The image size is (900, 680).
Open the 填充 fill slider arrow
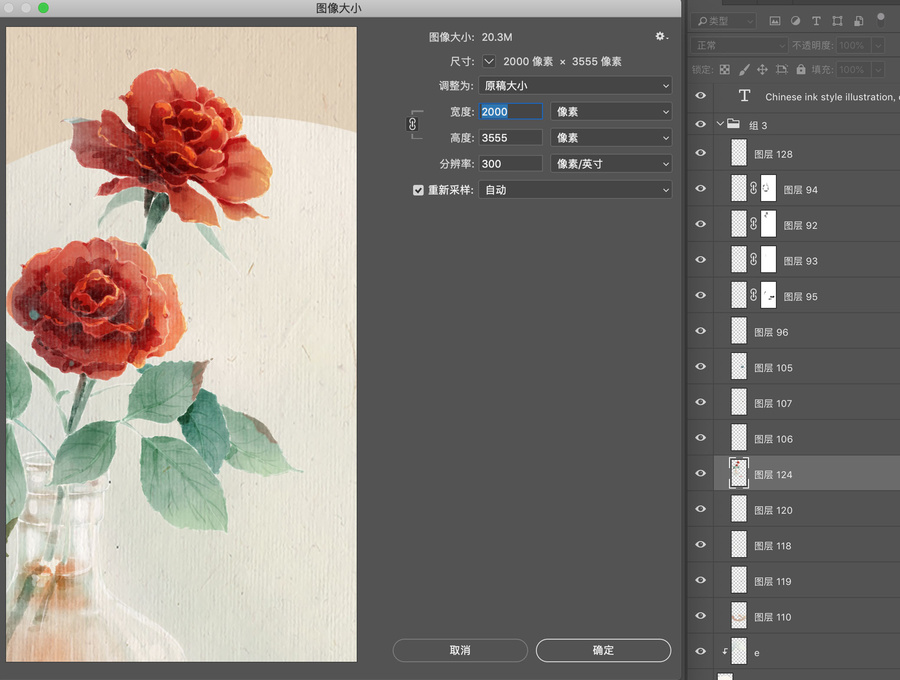pos(878,69)
